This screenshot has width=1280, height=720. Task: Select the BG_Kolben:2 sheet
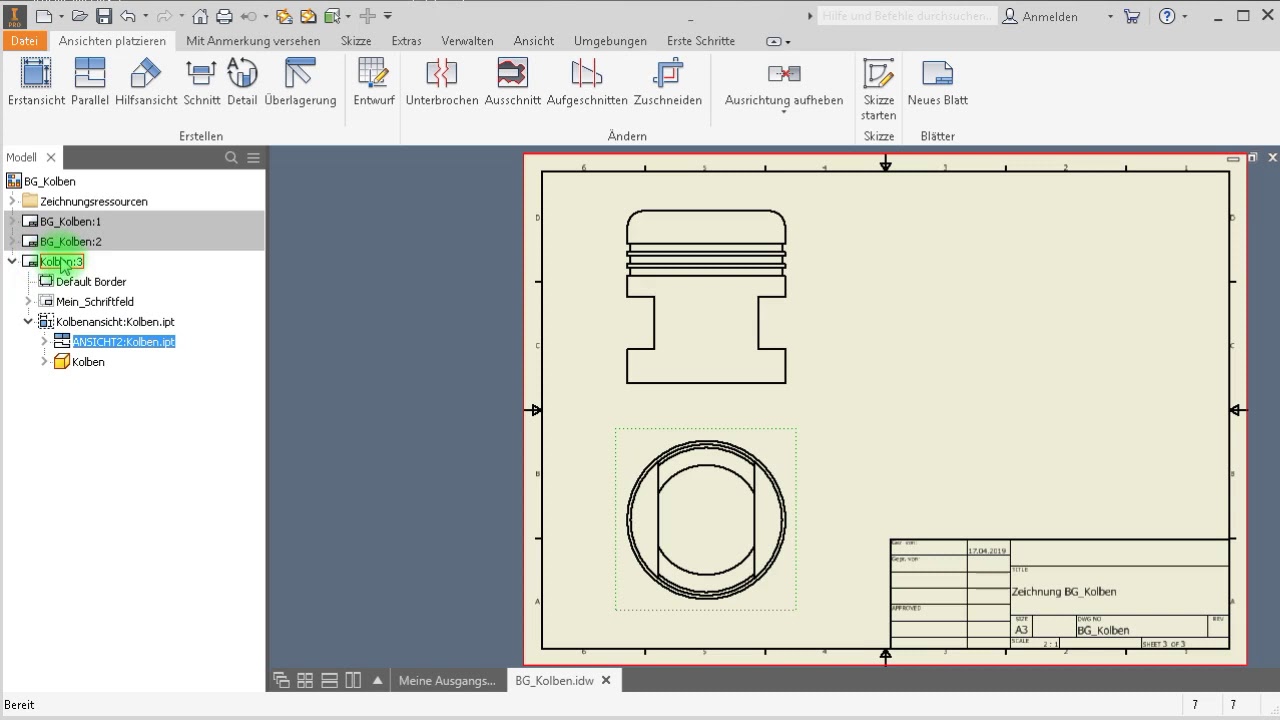(x=70, y=241)
